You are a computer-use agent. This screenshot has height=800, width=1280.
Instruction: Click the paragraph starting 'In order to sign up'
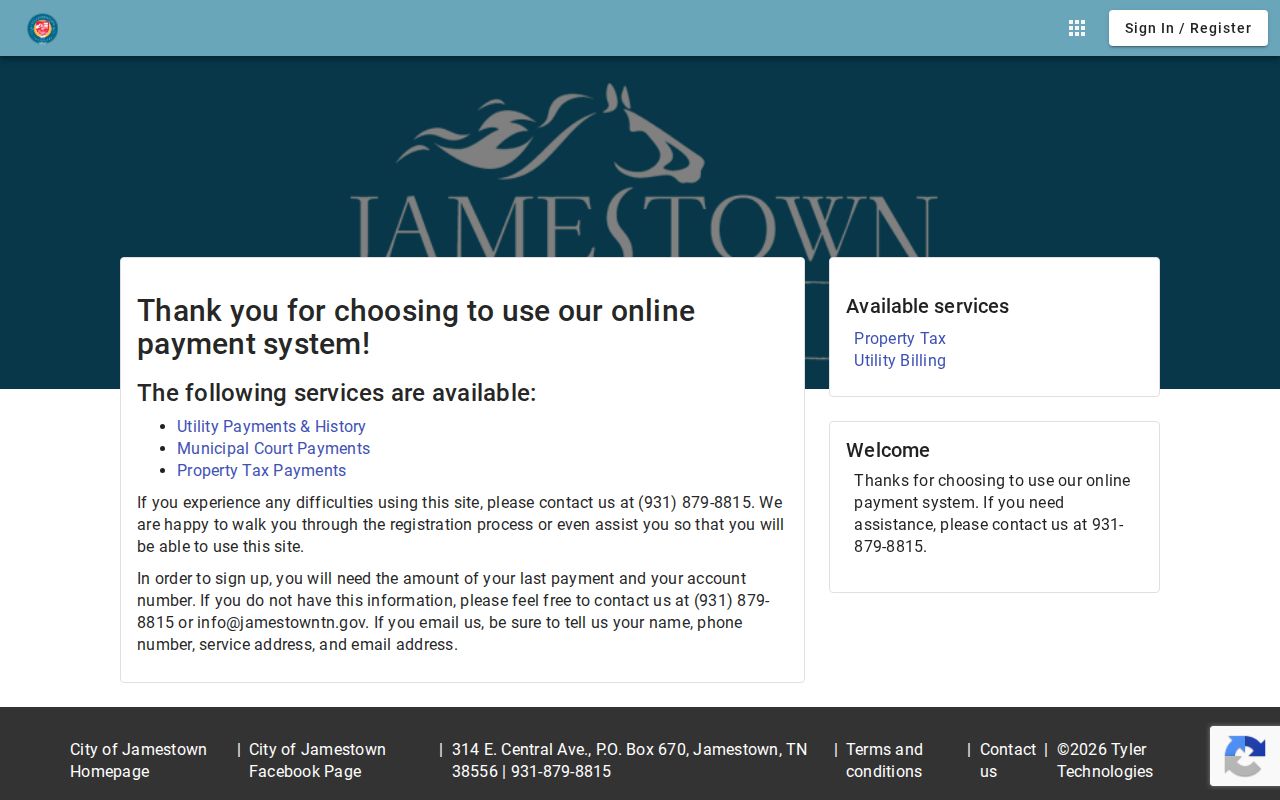(x=461, y=611)
